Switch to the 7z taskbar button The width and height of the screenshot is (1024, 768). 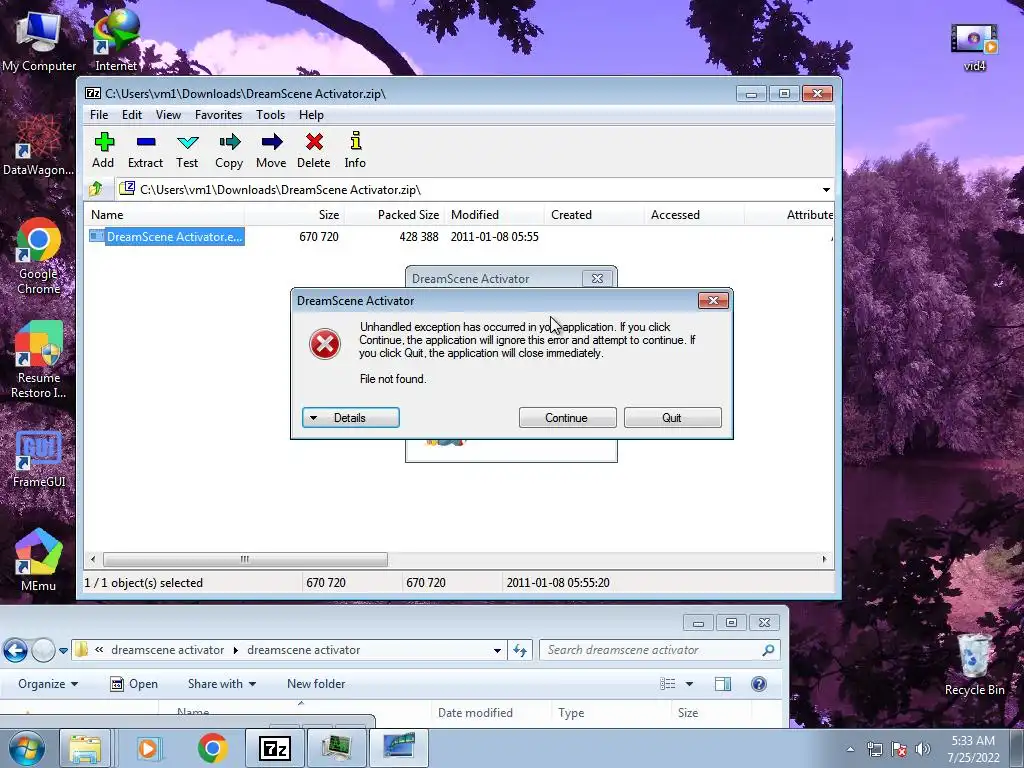tap(274, 748)
